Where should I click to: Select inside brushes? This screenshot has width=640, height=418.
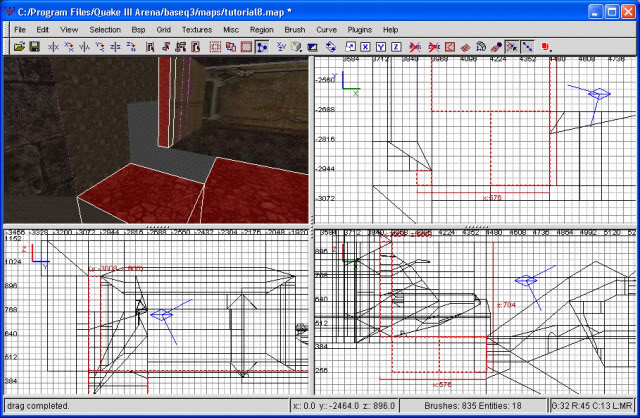coord(196,47)
